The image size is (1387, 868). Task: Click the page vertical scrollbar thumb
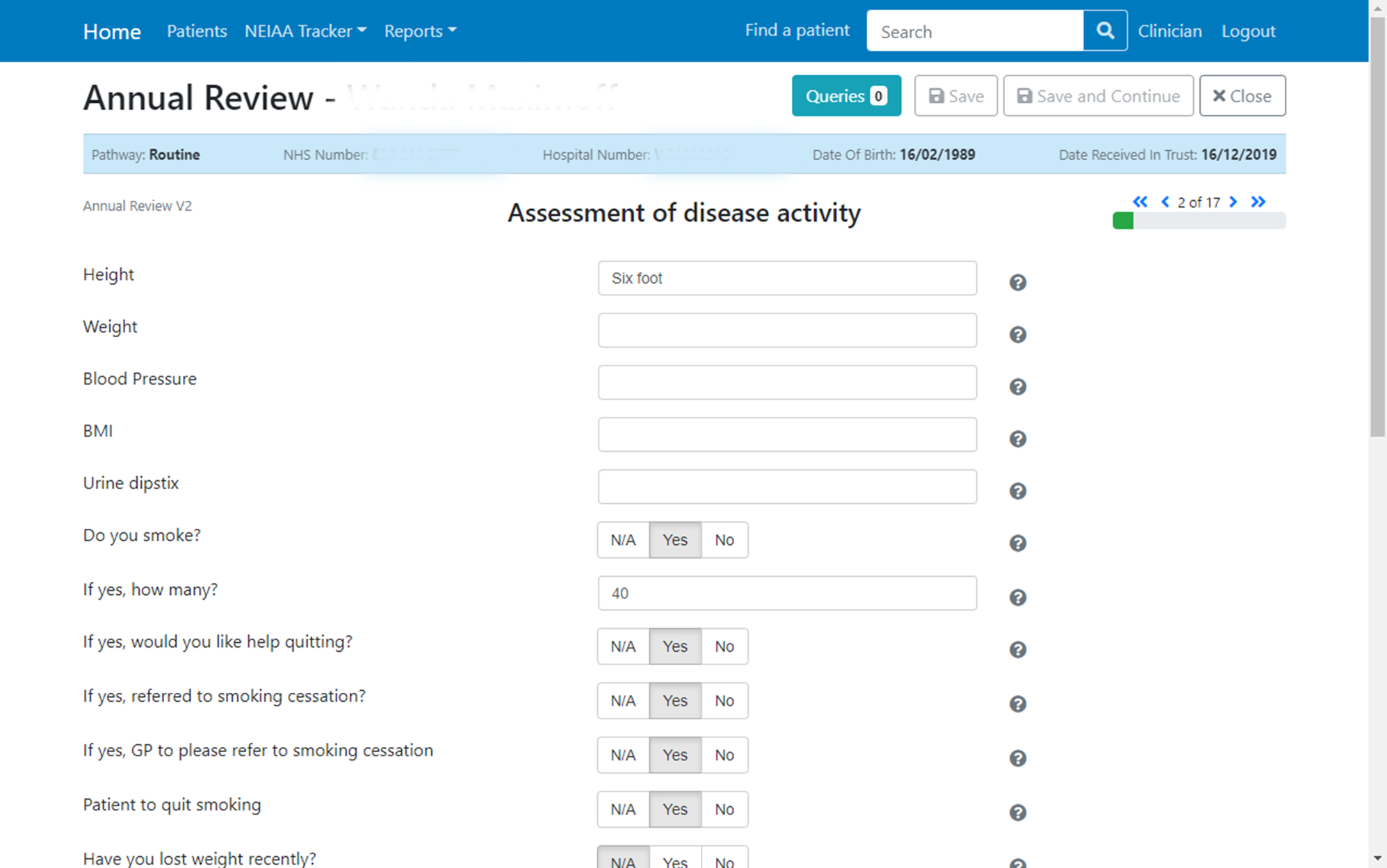coord(1377,226)
